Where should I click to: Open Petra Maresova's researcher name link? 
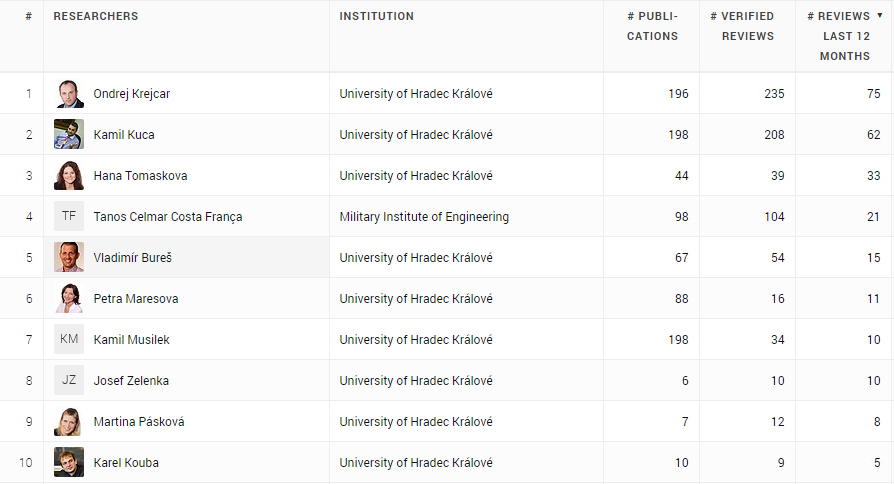pyautogui.click(x=136, y=299)
